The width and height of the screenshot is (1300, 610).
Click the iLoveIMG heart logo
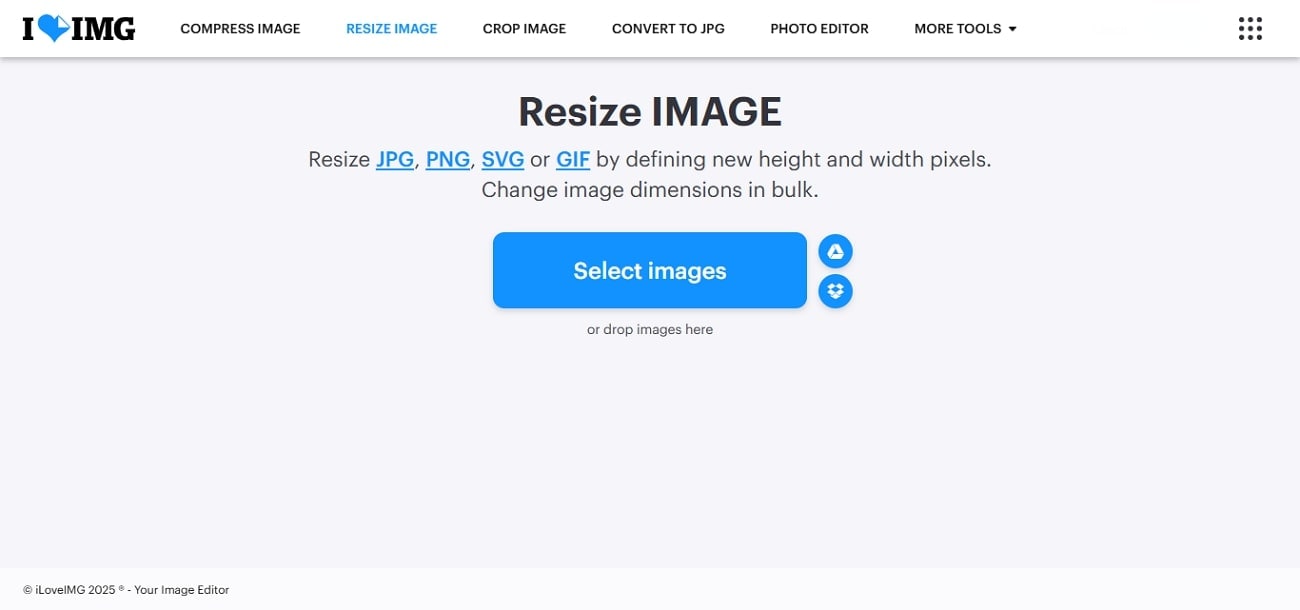pos(78,29)
